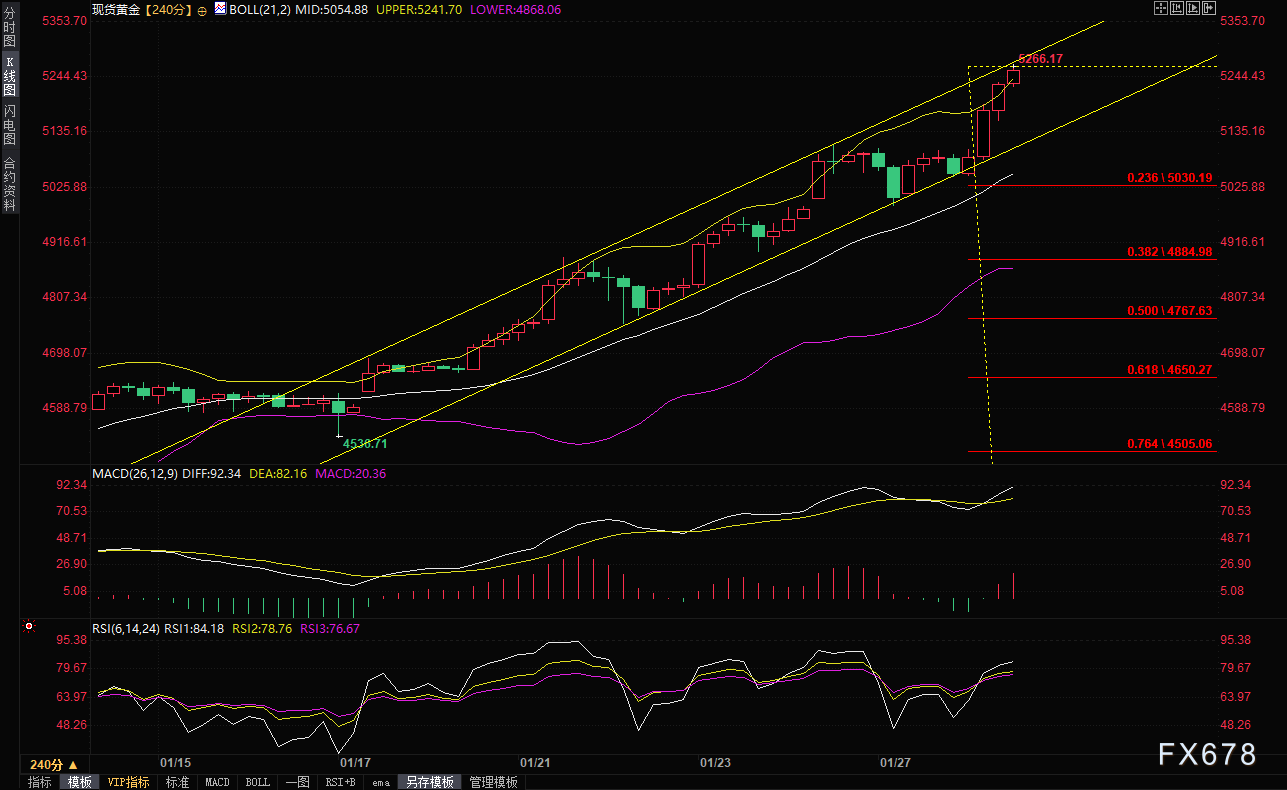Click the panel export arrow icon
The height and width of the screenshot is (790, 1287).
point(1209,8)
